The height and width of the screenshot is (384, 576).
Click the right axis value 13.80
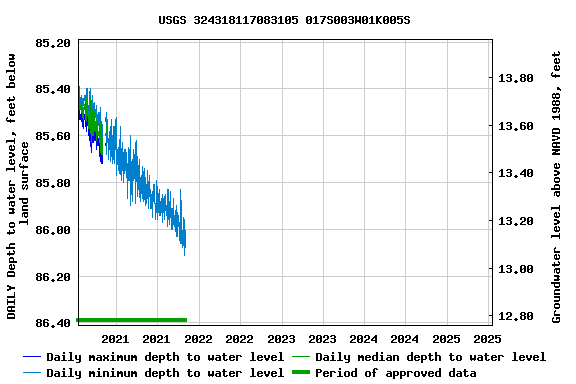(515, 78)
